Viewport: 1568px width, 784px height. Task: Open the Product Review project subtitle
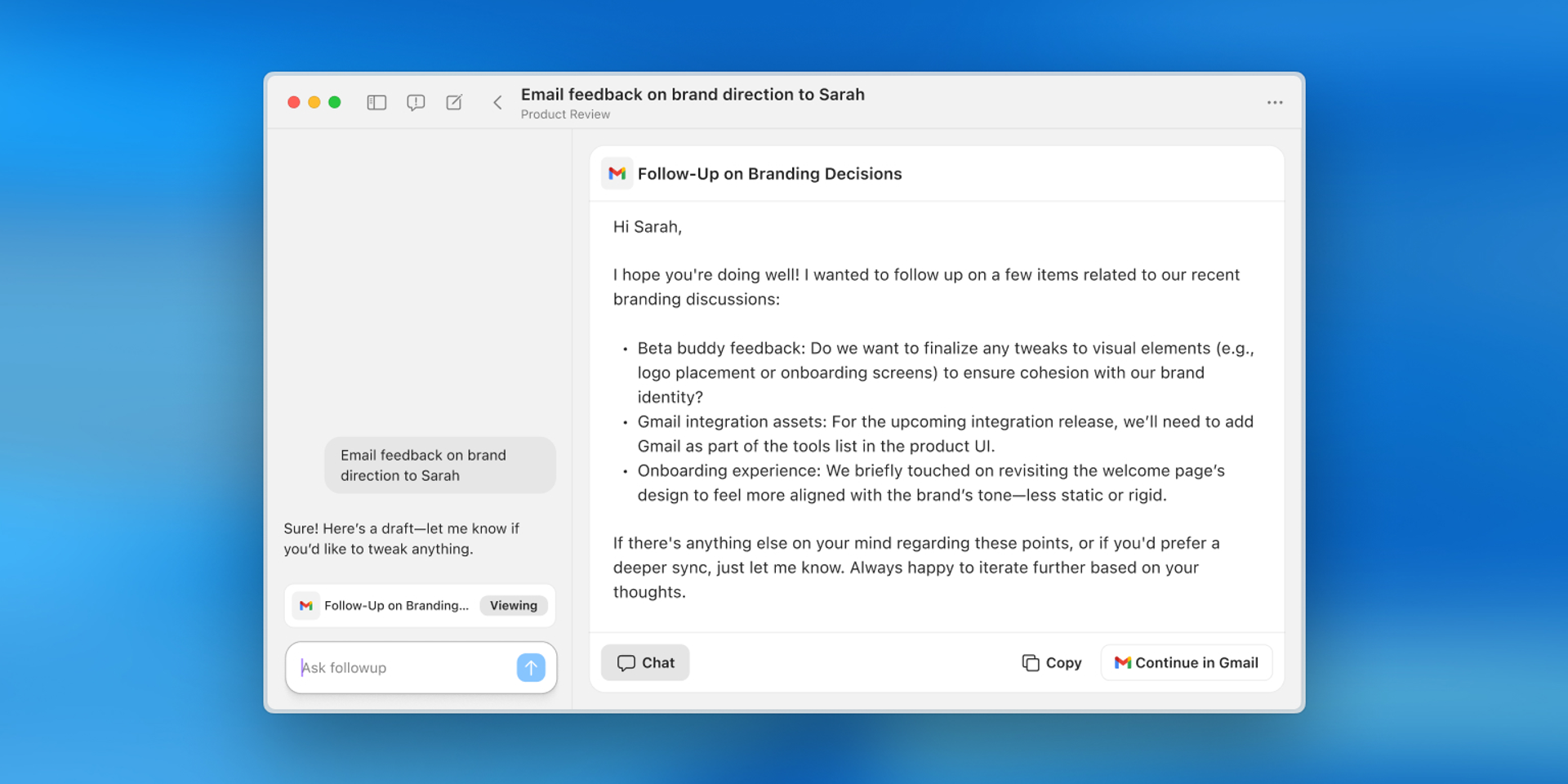click(565, 114)
